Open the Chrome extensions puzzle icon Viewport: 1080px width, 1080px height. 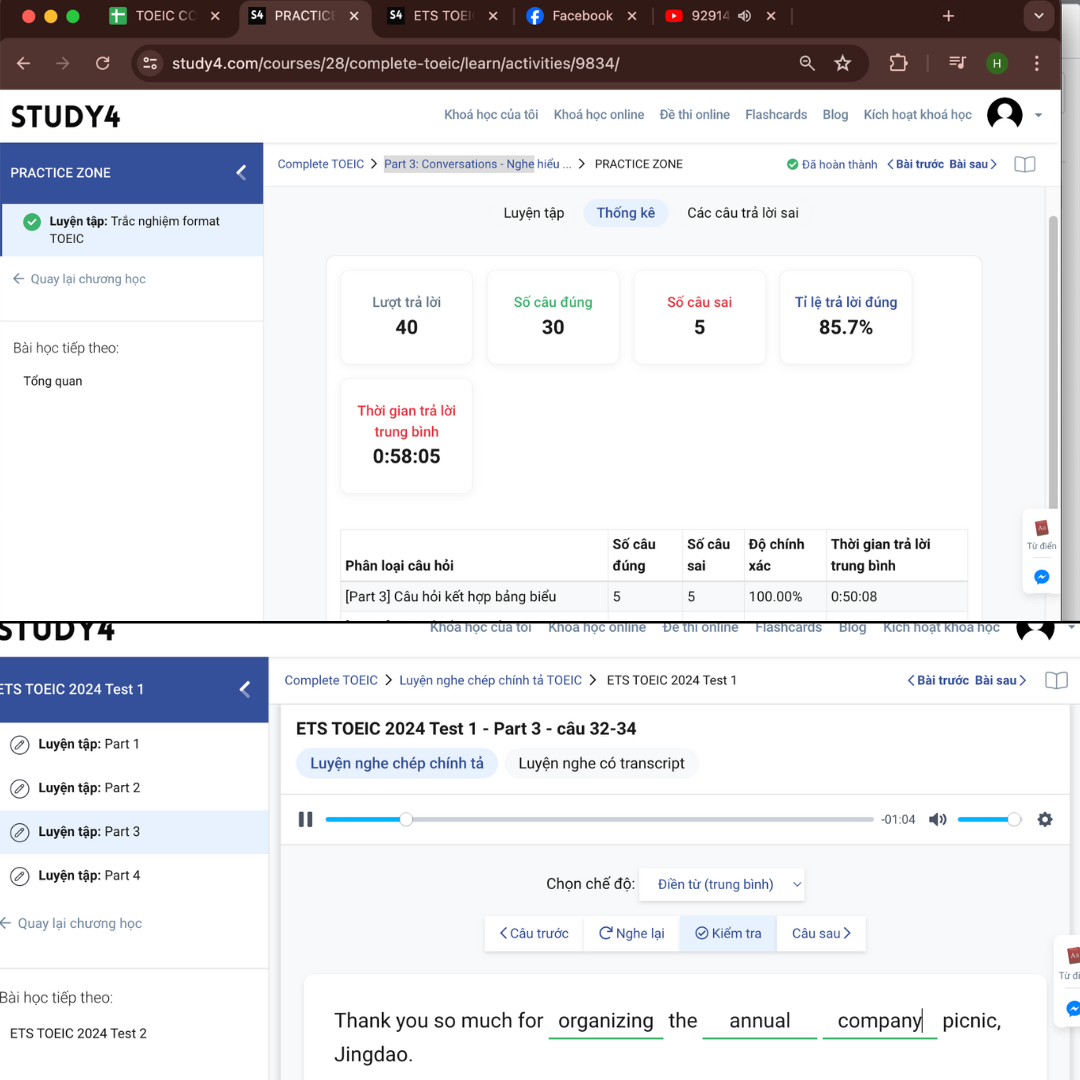[x=898, y=63]
